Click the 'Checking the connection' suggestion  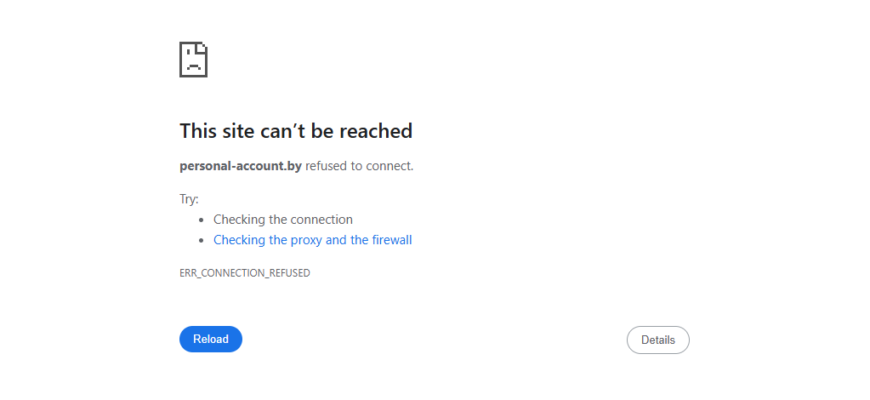283,220
